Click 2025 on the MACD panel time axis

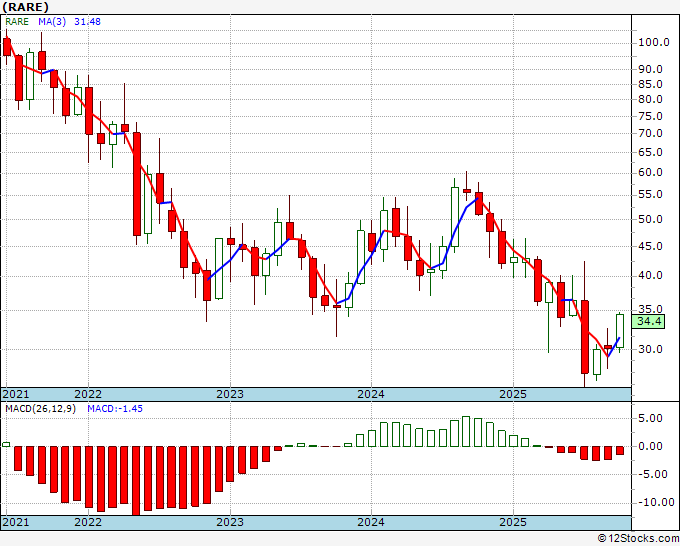[513, 522]
